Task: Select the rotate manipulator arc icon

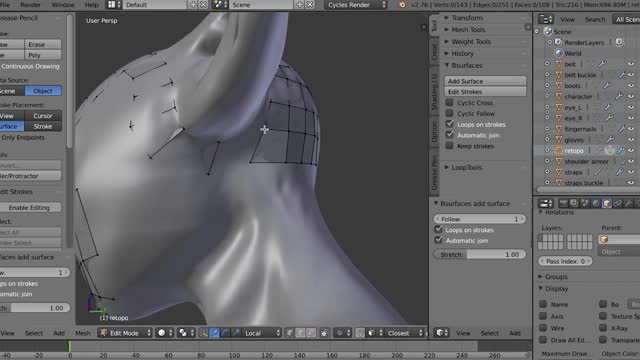Action: (x=225, y=333)
